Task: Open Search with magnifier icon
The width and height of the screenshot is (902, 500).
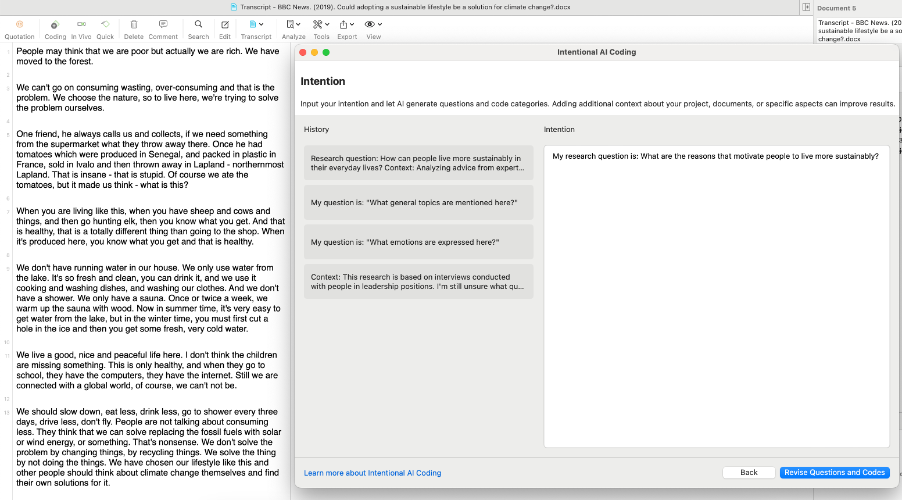Action: [x=199, y=24]
